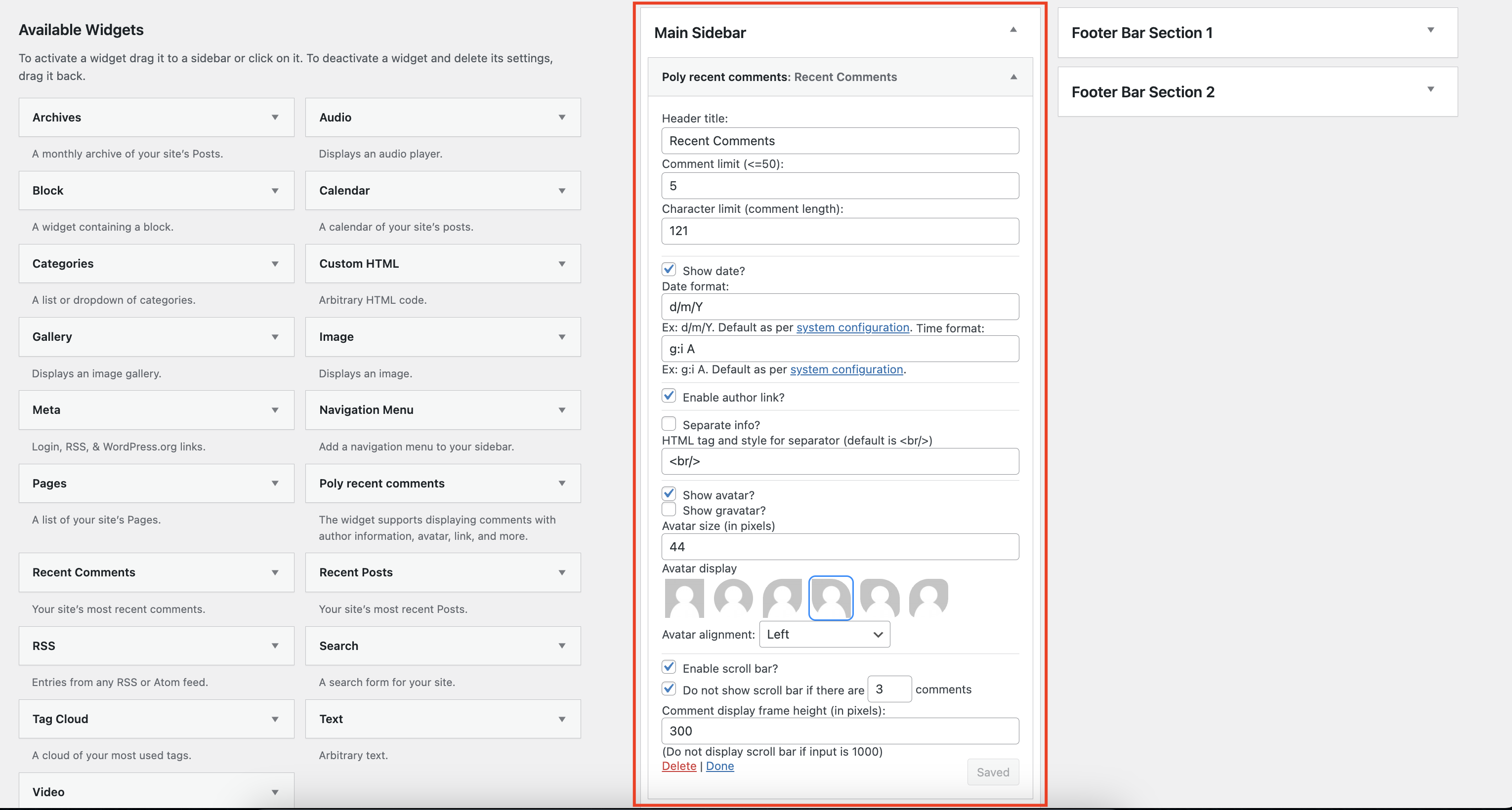Select the circular avatar display style

coord(733,598)
